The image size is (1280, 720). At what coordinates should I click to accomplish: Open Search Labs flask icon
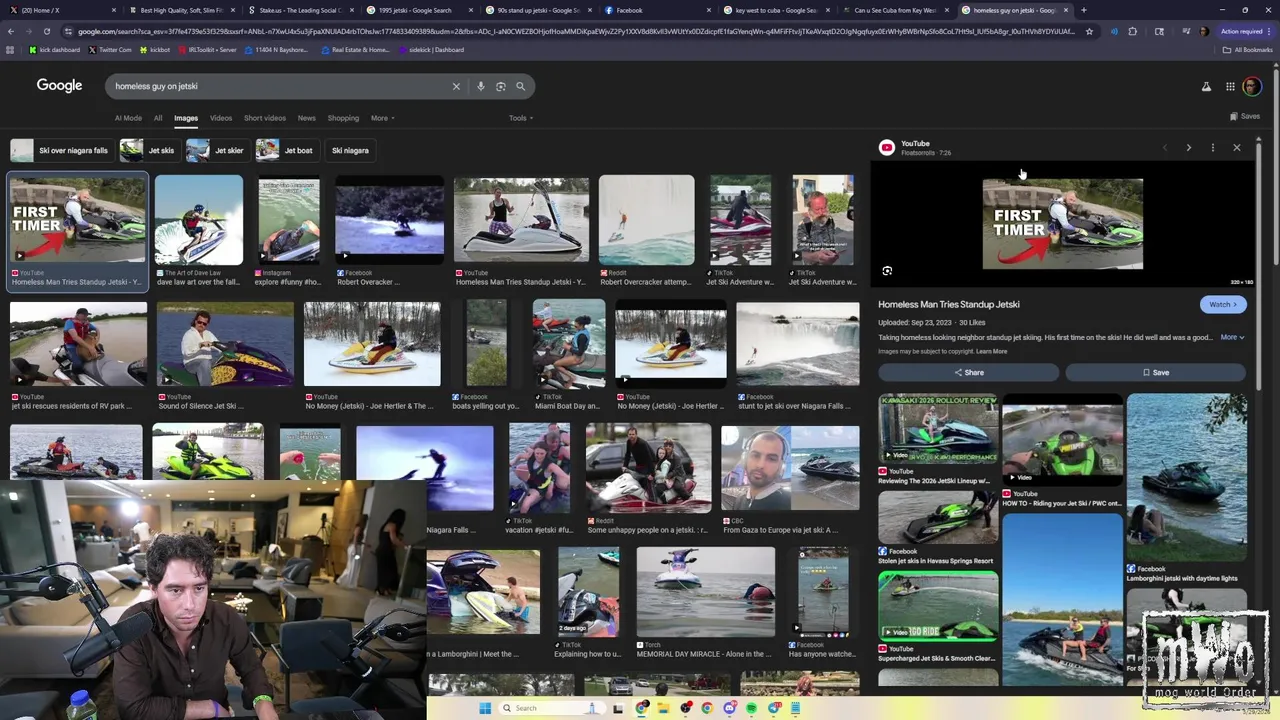point(1206,87)
